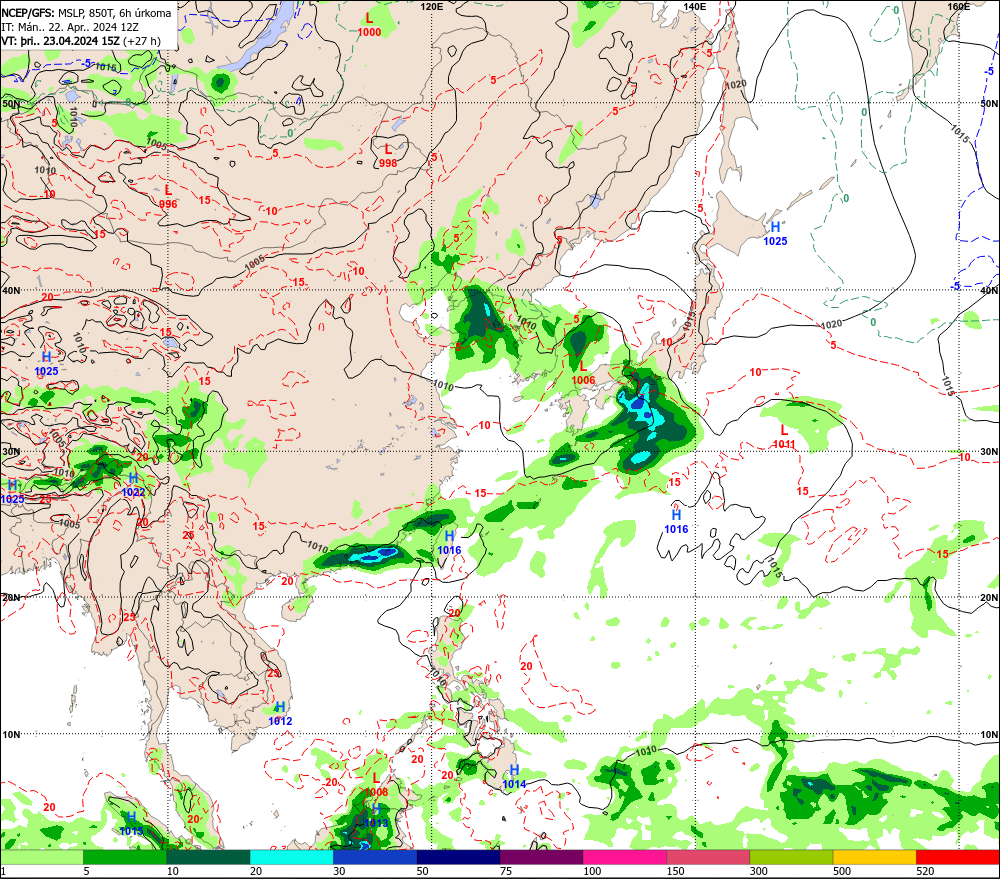
Task: Click the '160E' longitude label
Action: pos(959,6)
